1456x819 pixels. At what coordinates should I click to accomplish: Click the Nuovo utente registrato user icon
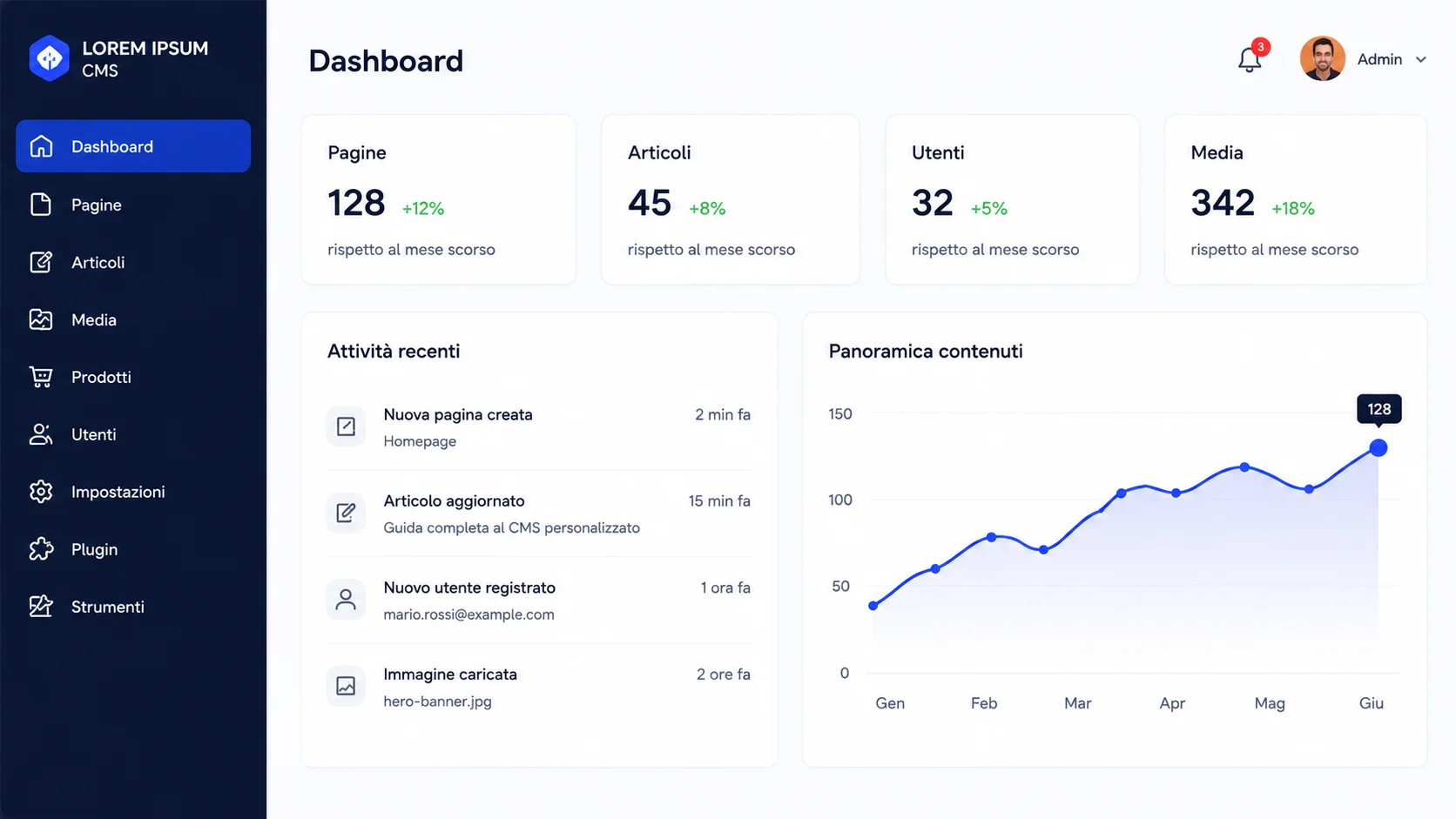coord(346,600)
